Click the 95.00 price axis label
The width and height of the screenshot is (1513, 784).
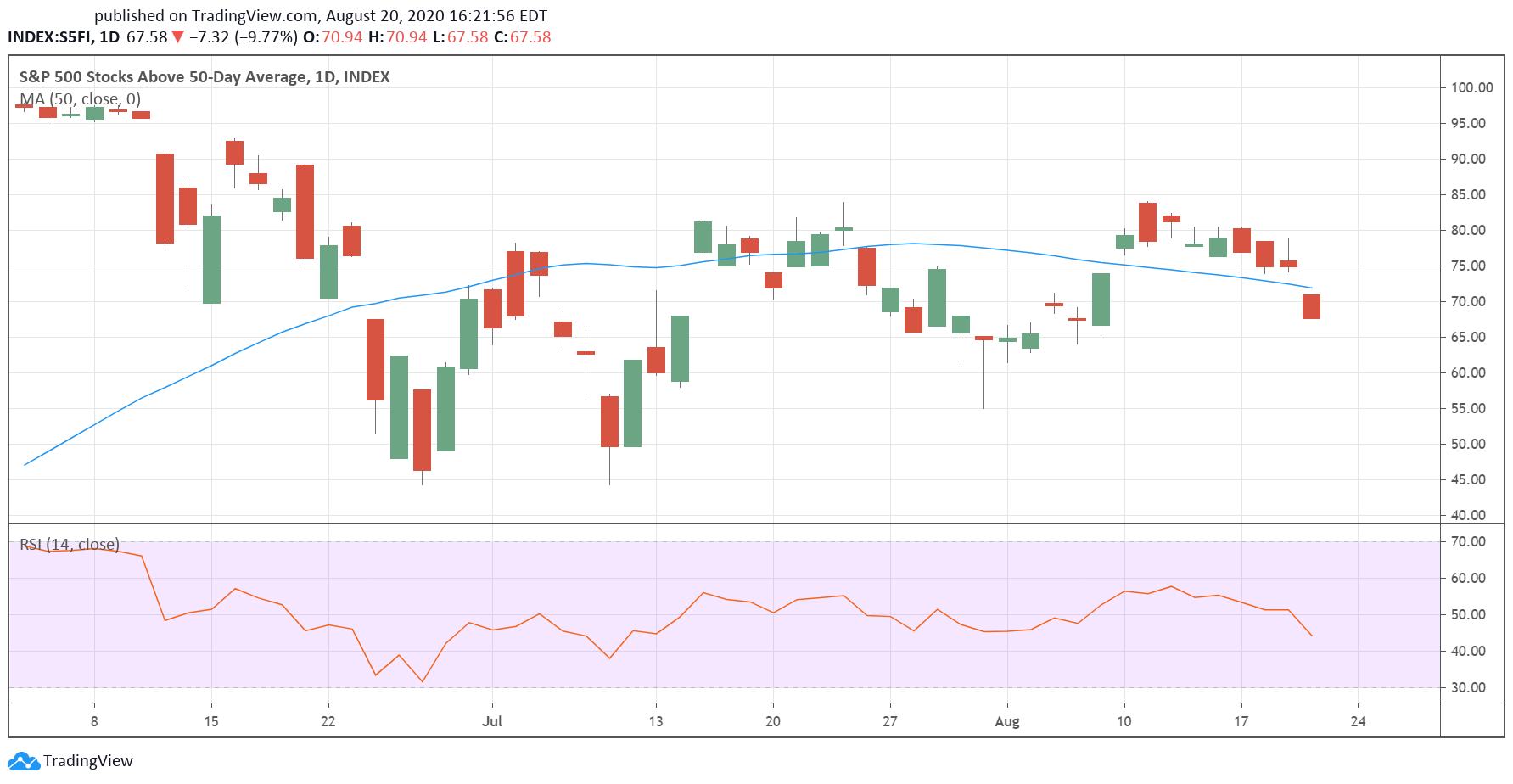point(1469,123)
